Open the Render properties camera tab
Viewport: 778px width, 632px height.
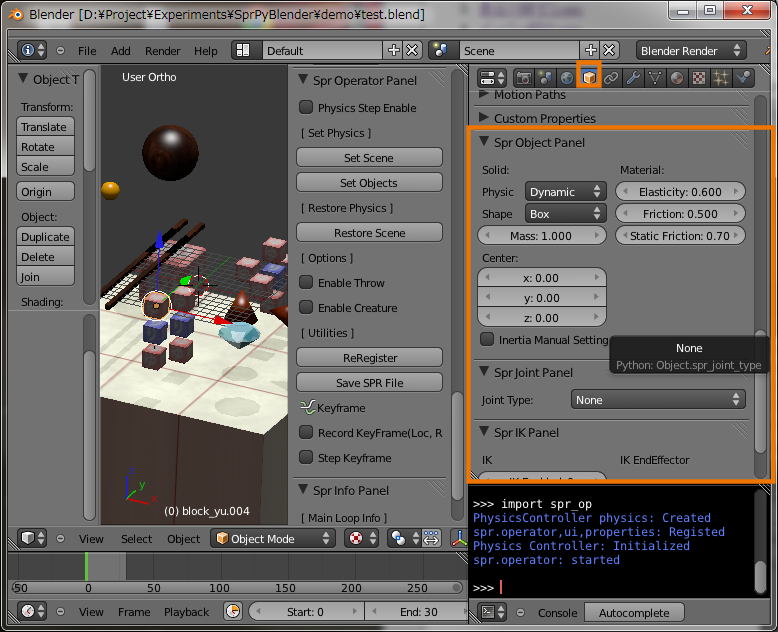[523, 78]
